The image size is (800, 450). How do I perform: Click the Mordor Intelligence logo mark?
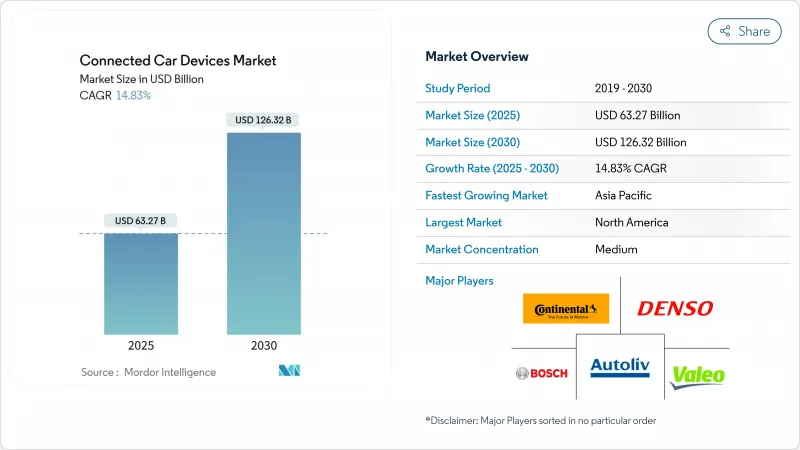291,372
